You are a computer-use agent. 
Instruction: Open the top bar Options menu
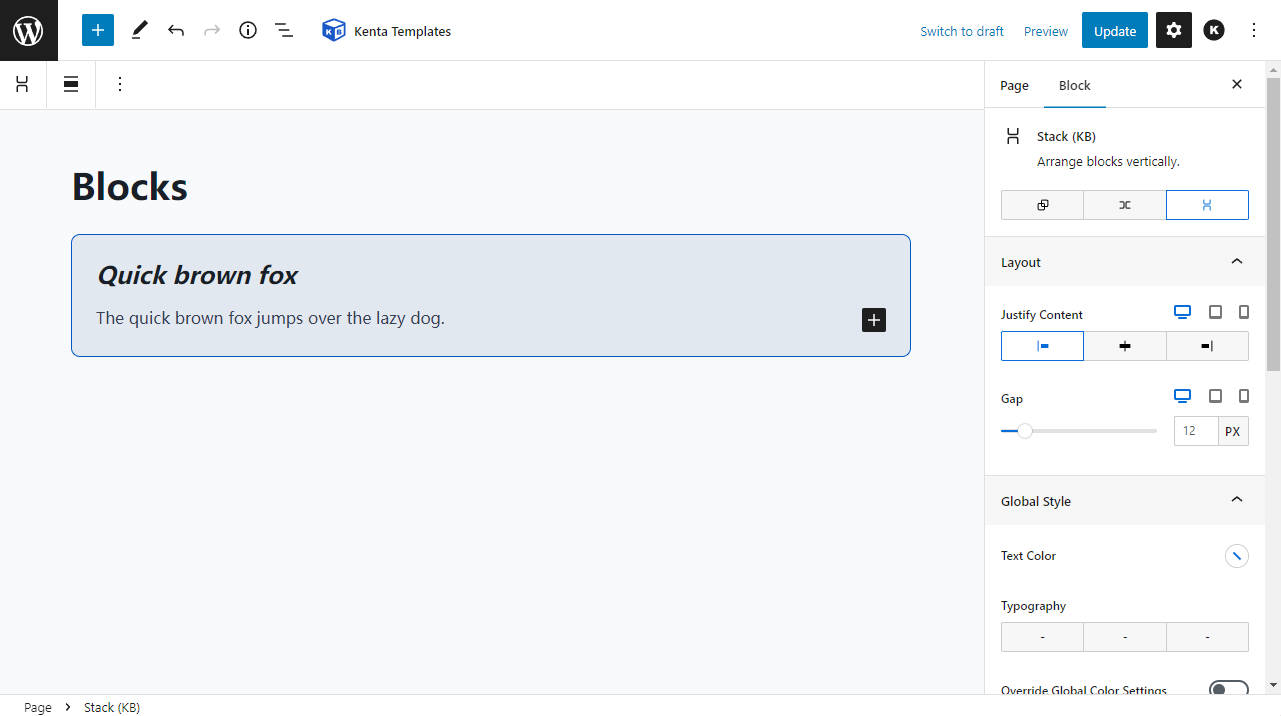click(x=1254, y=30)
